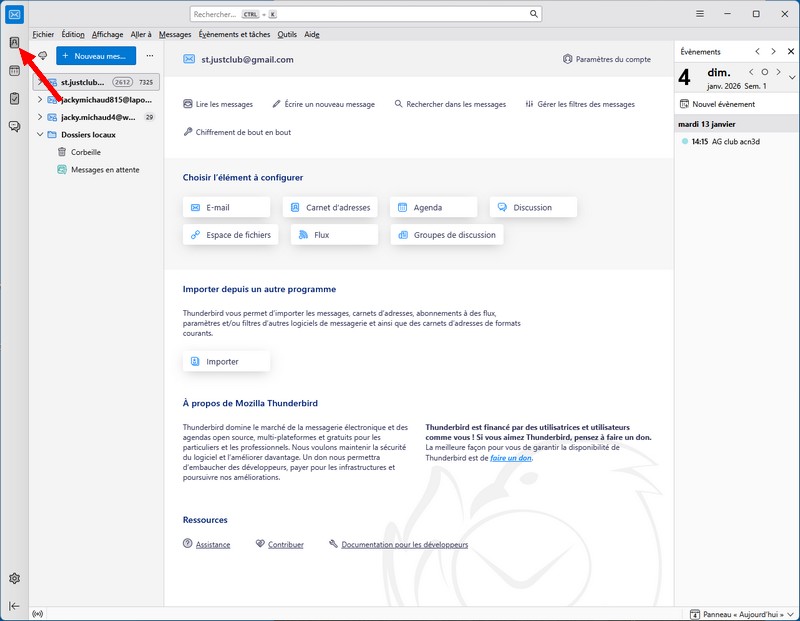Click the global Rechercher search field
Viewport: 800px width, 621px height.
coord(365,14)
